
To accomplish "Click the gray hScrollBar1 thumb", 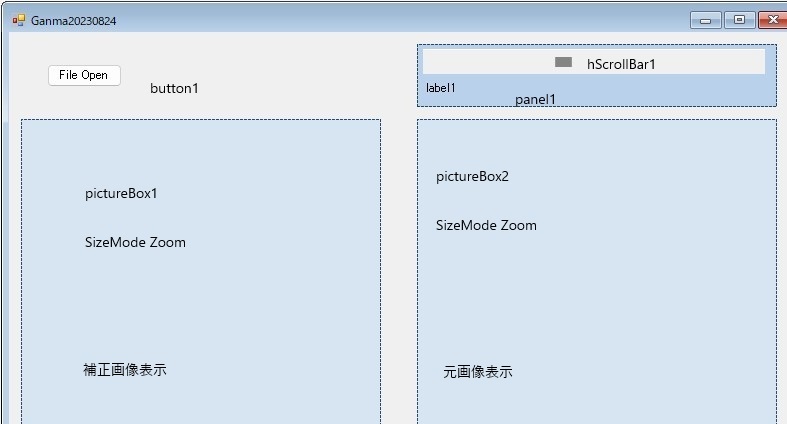I will 563,62.
